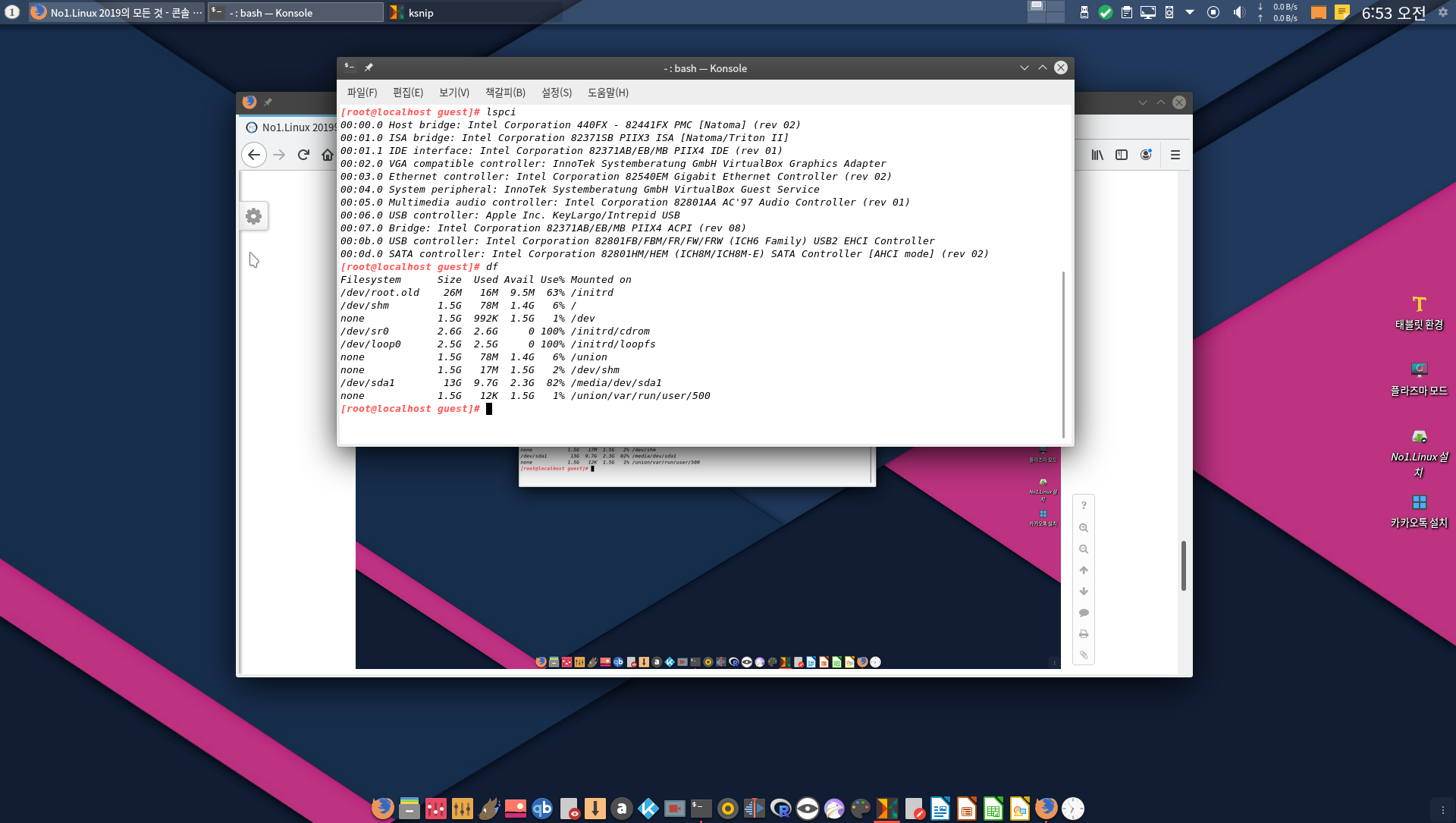This screenshot has height=823, width=1456.
Task: Open the yellow sticky notes panel icon
Action: tap(1342, 12)
